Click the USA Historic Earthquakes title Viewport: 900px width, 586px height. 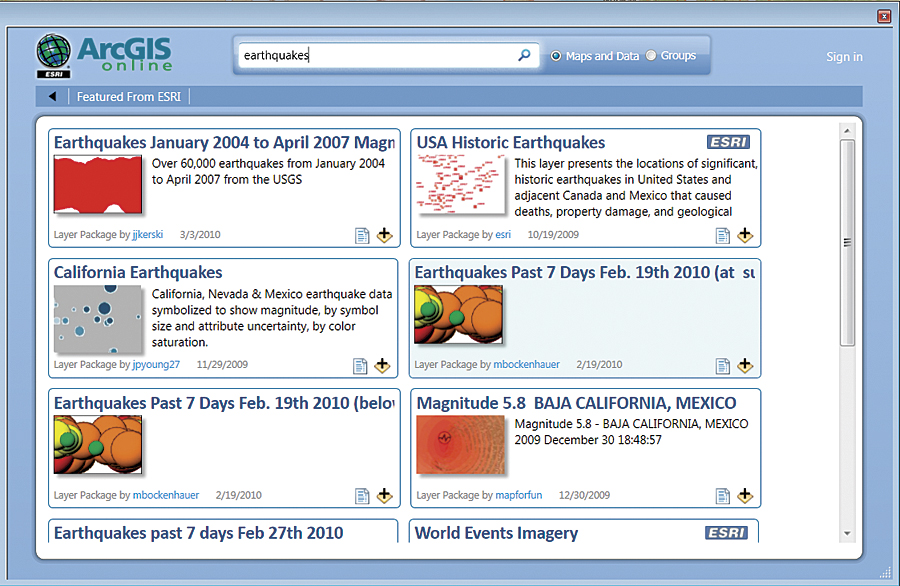coord(511,142)
